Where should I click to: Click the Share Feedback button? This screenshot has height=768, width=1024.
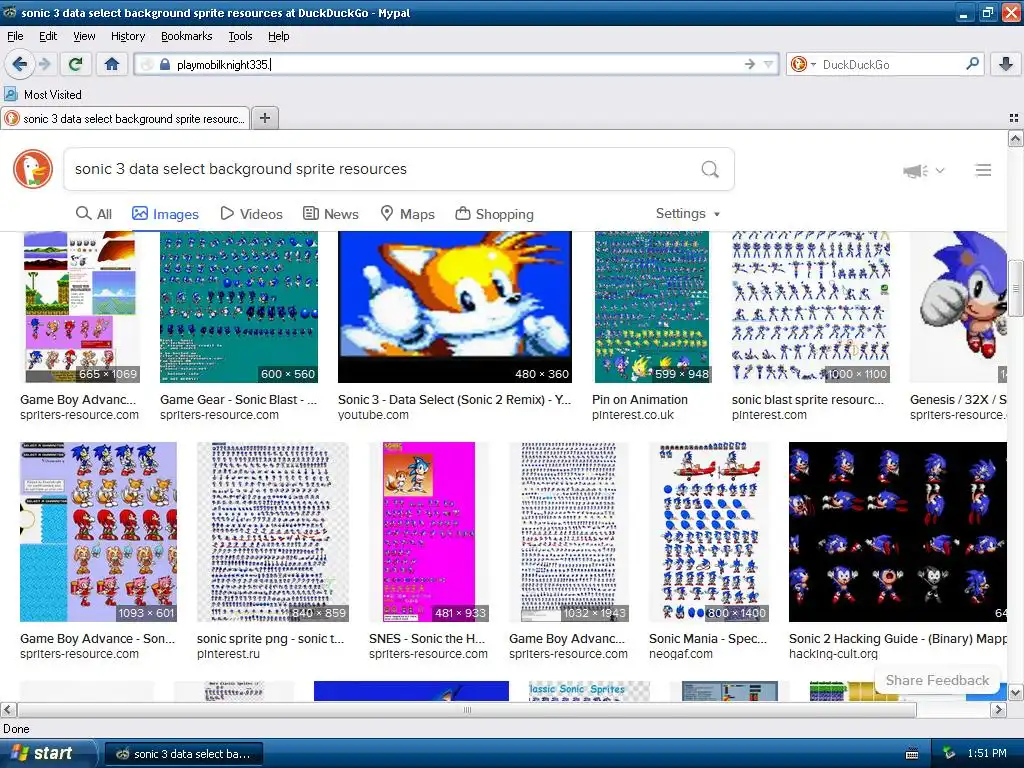pos(937,680)
